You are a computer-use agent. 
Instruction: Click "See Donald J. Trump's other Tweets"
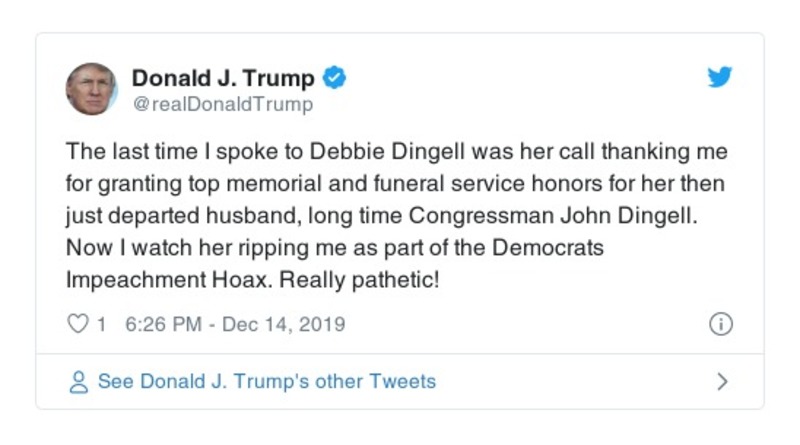tap(266, 382)
